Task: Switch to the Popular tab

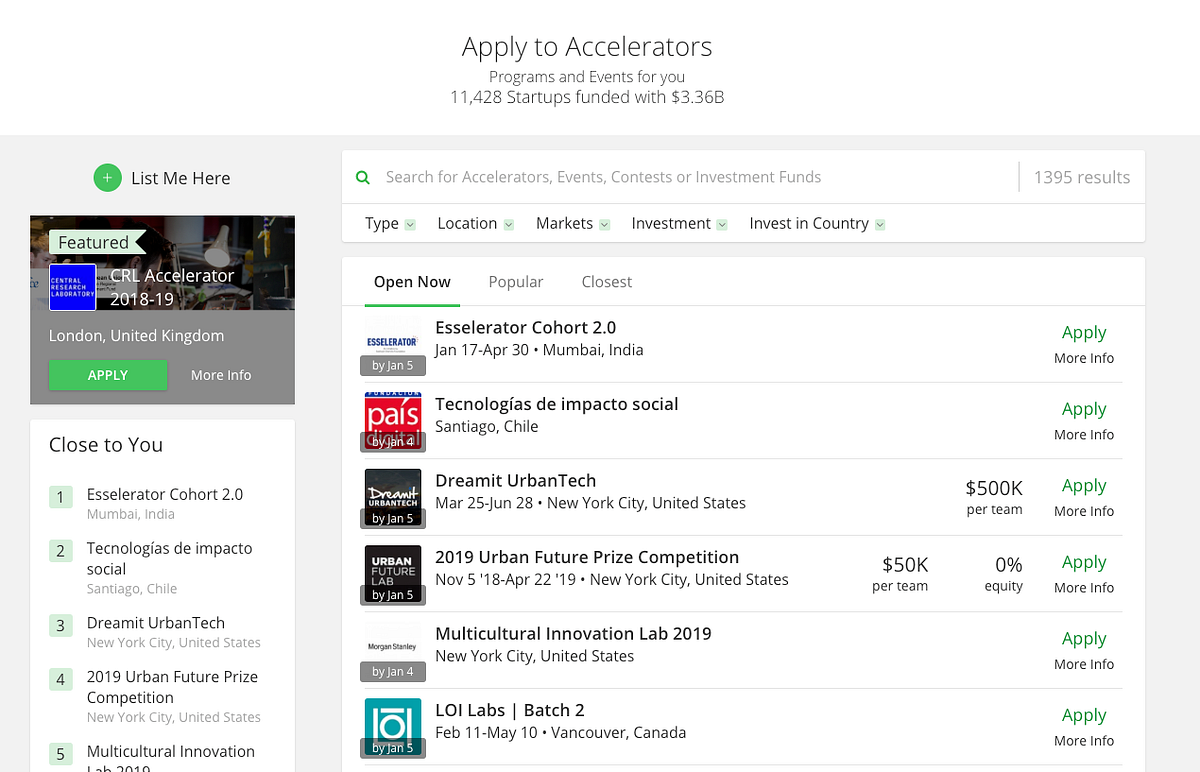Action: [516, 282]
